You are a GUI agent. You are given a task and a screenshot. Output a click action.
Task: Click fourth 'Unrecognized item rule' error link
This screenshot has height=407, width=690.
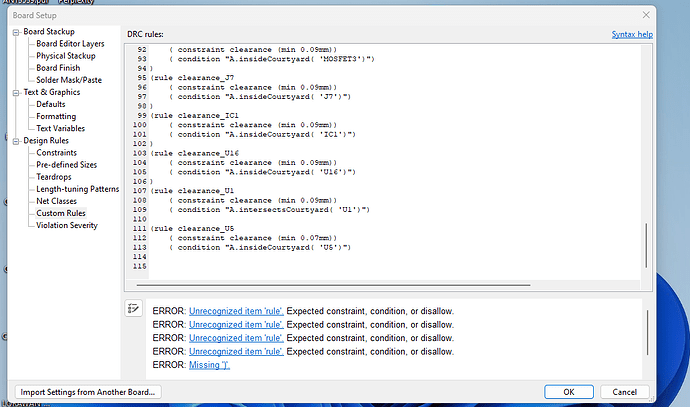point(236,352)
